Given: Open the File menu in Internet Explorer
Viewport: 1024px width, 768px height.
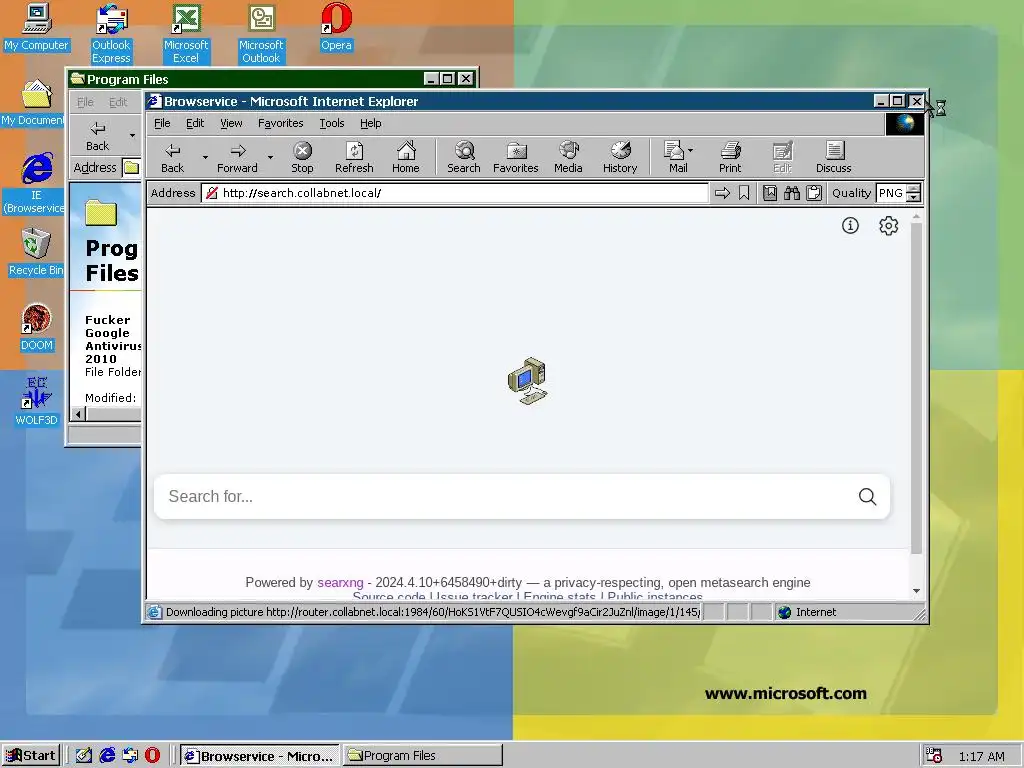Looking at the screenshot, I should pos(162,123).
